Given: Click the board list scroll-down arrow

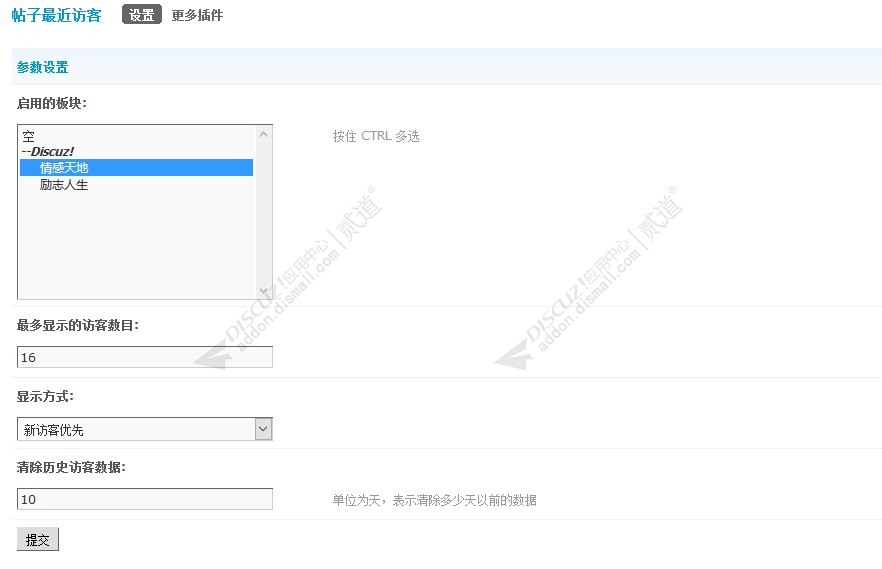Looking at the screenshot, I should pyautogui.click(x=263, y=291).
